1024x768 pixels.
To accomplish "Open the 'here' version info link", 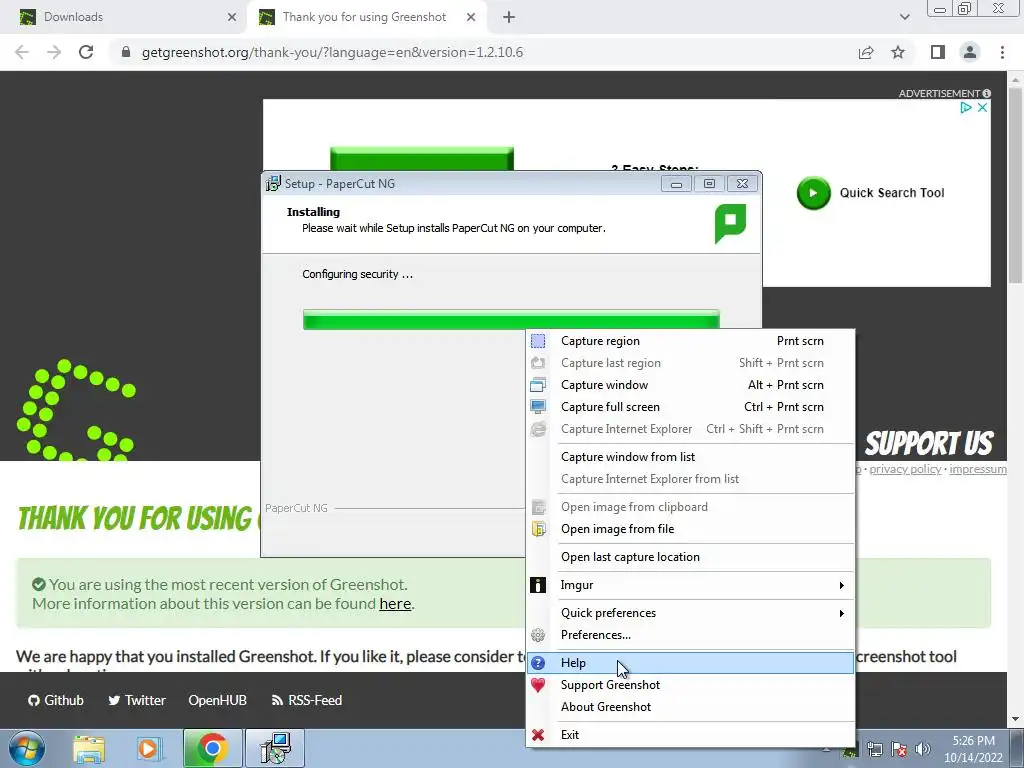I will [x=395, y=603].
